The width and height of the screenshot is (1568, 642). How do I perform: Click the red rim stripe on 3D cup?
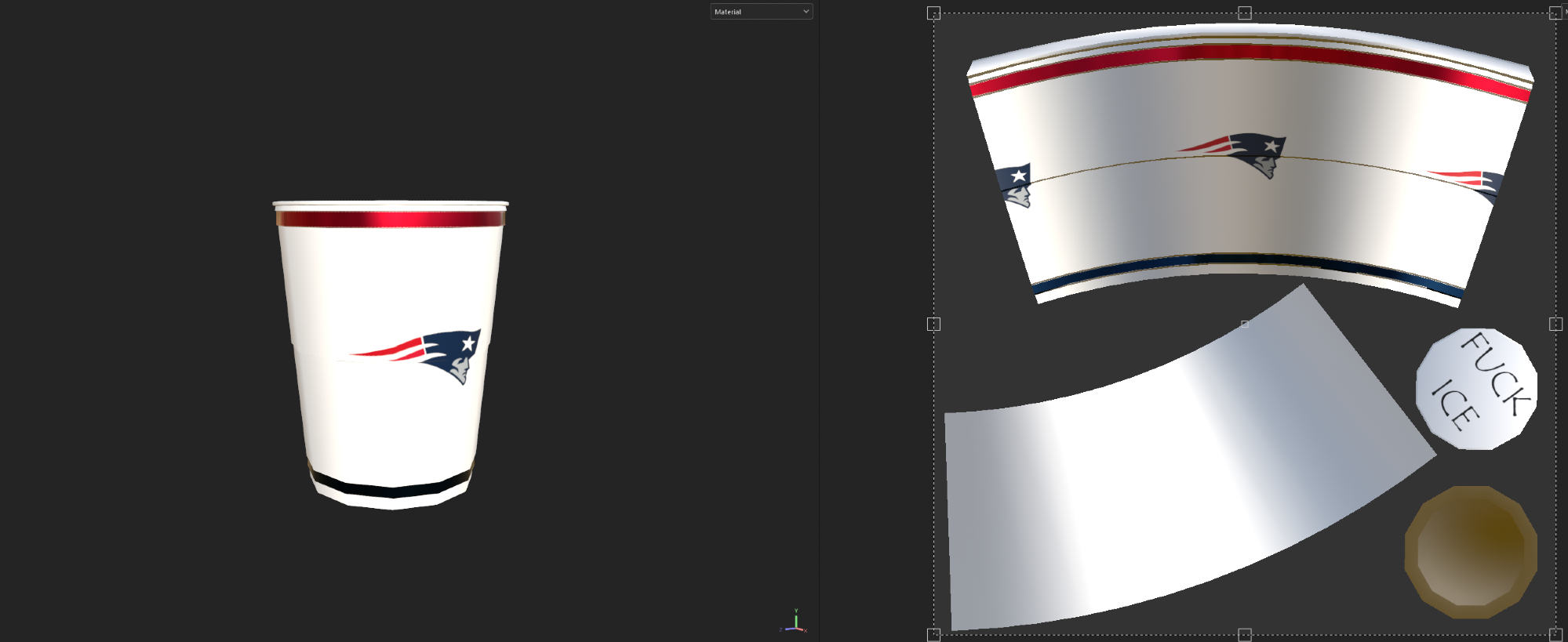pos(391,219)
